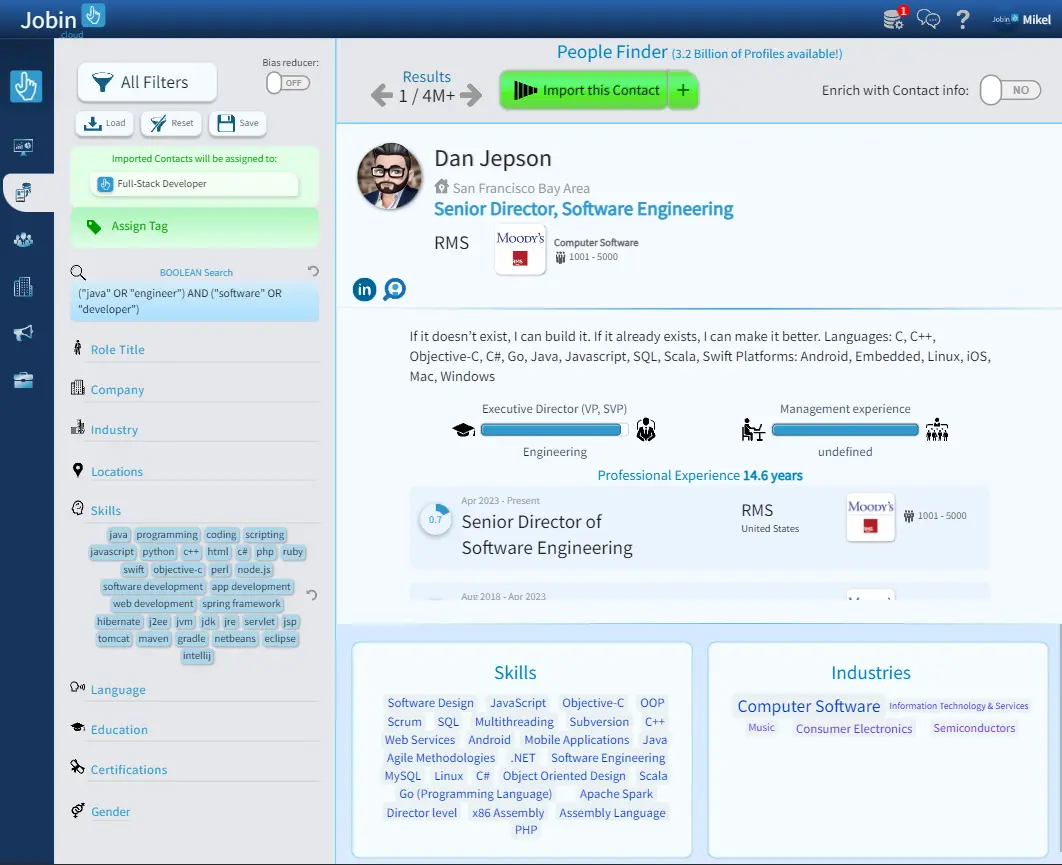This screenshot has width=1062, height=865.
Task: Expand the Role Title filter
Action: (x=117, y=350)
